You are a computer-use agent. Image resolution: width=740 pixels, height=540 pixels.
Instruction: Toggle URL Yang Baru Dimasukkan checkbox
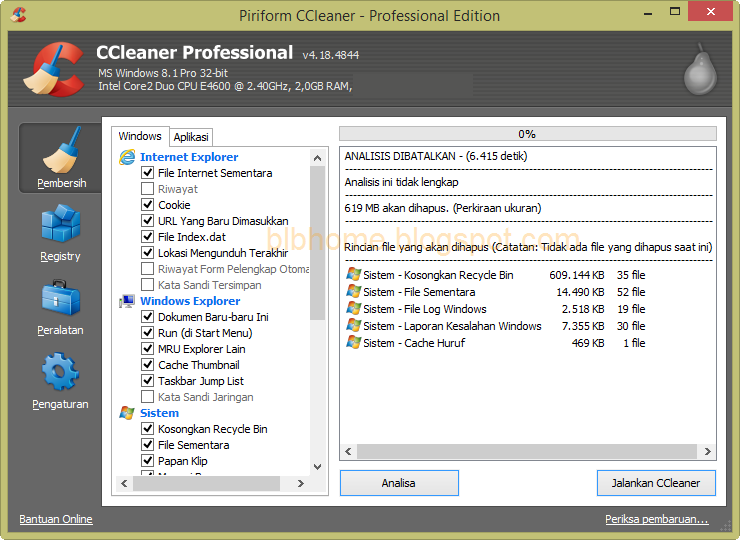pyautogui.click(x=148, y=221)
